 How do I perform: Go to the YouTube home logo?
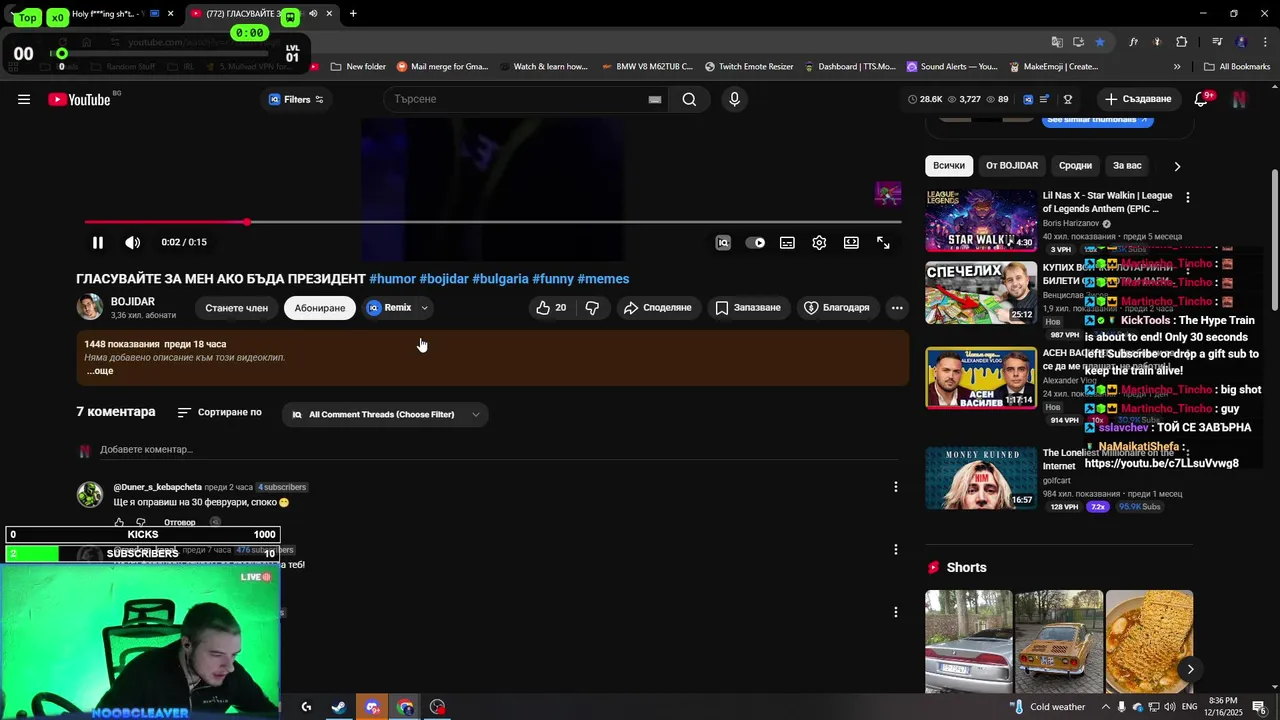[x=79, y=99]
